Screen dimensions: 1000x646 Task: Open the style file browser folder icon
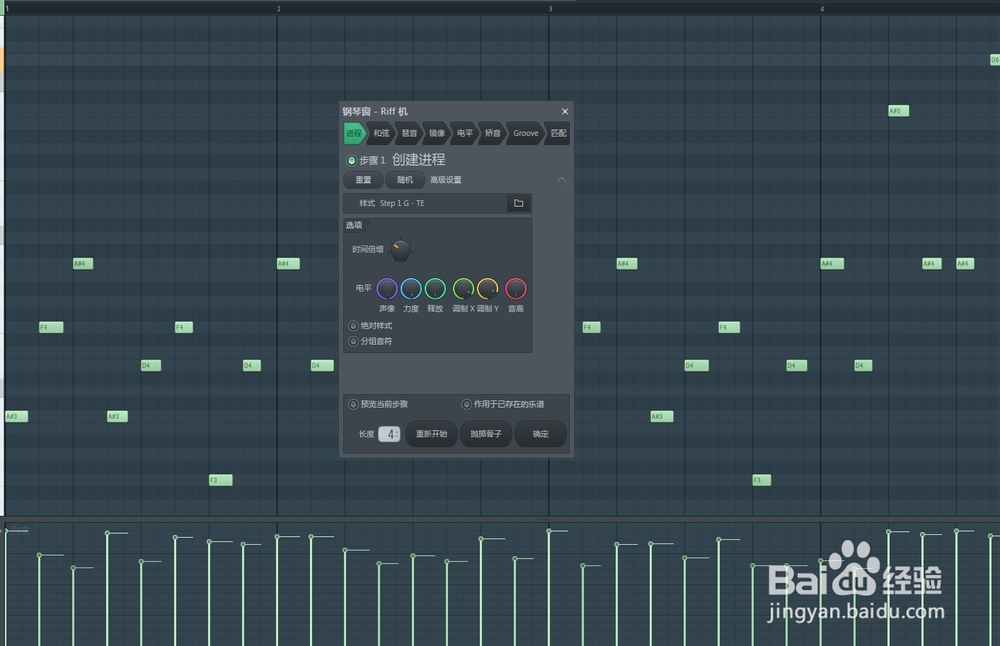(x=518, y=203)
